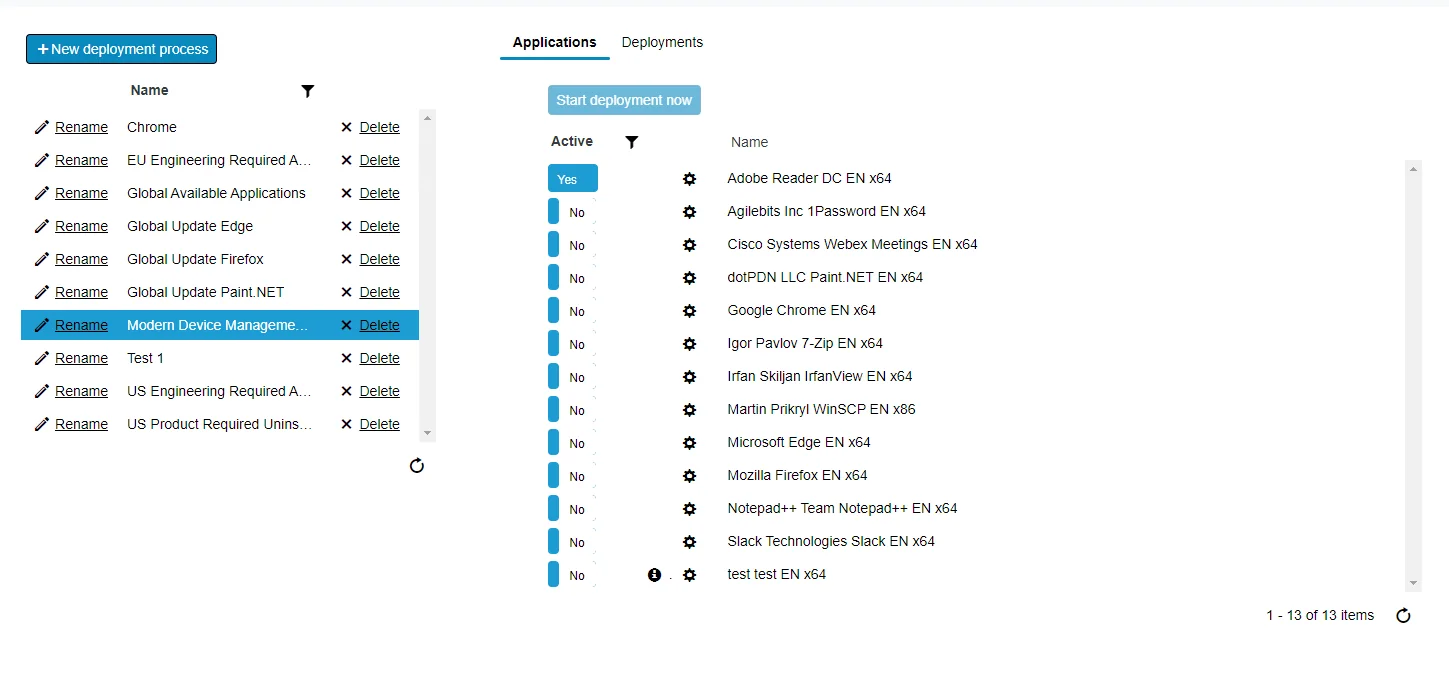This screenshot has width=1449, height=674.
Task: Enable Active switch for Irfan Skiljan IrfanView
Action: click(x=572, y=377)
